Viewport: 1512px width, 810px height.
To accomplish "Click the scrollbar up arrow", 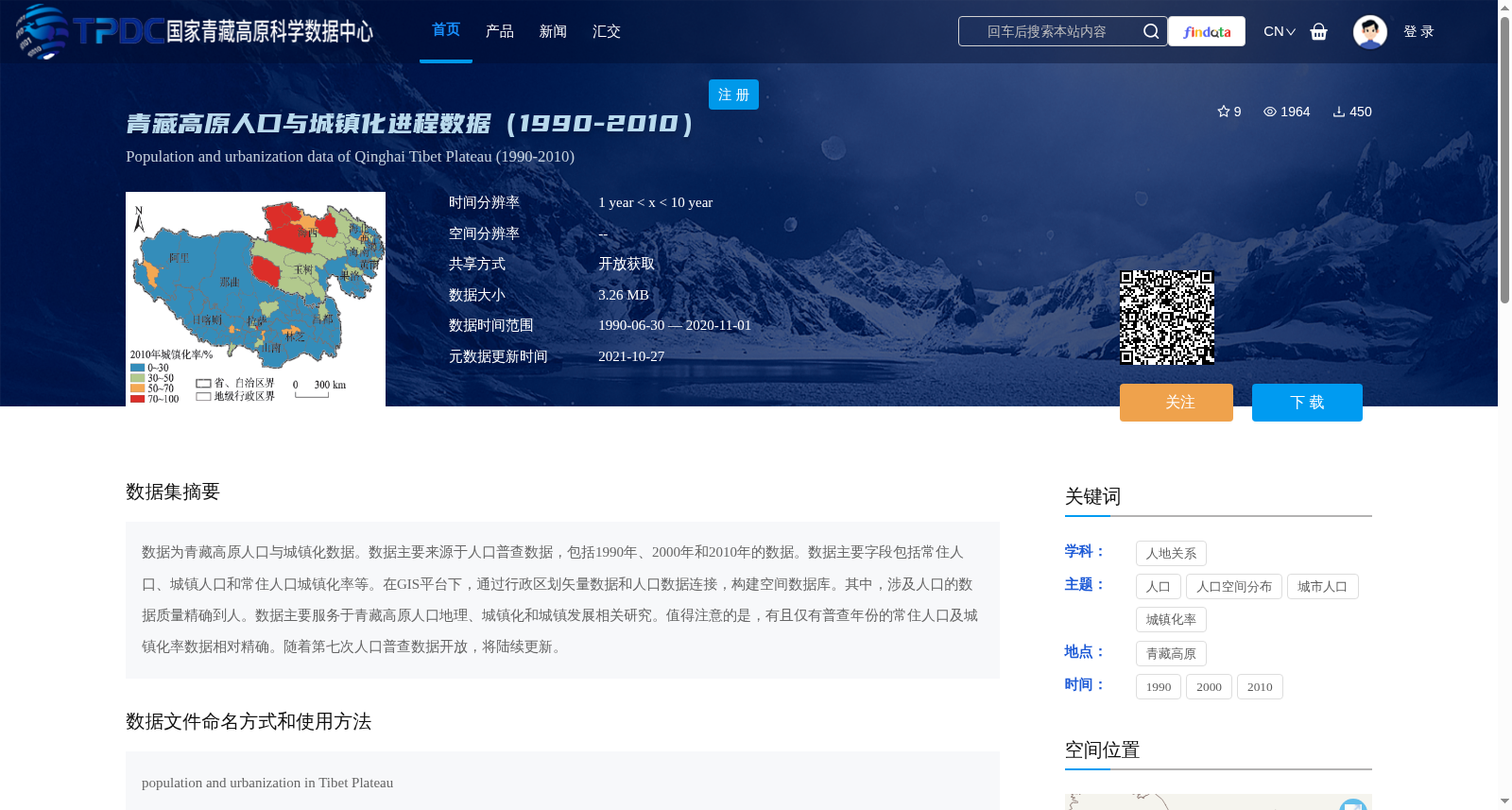I will point(1504,7).
